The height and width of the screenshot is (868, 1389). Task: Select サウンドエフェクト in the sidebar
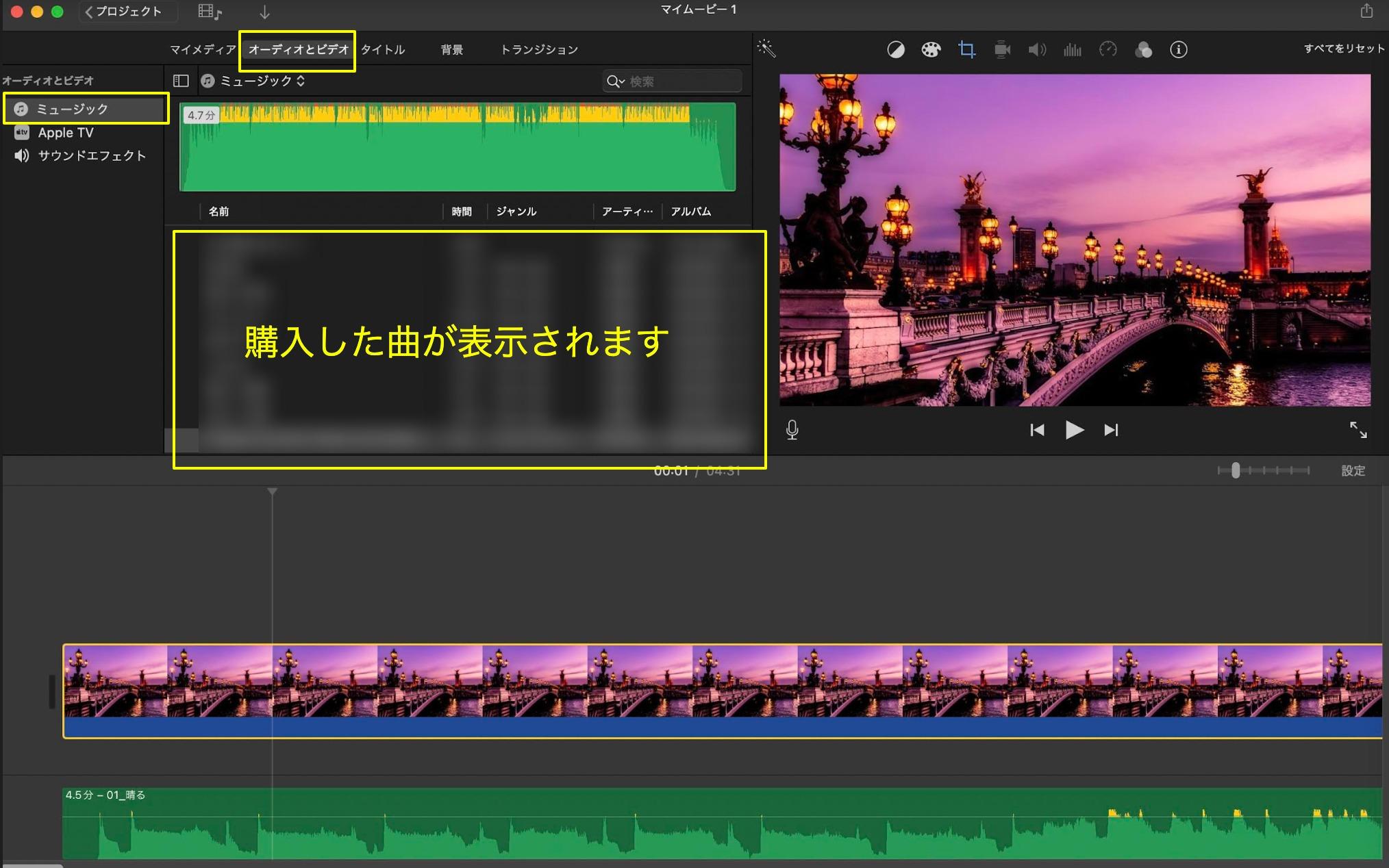pos(81,156)
